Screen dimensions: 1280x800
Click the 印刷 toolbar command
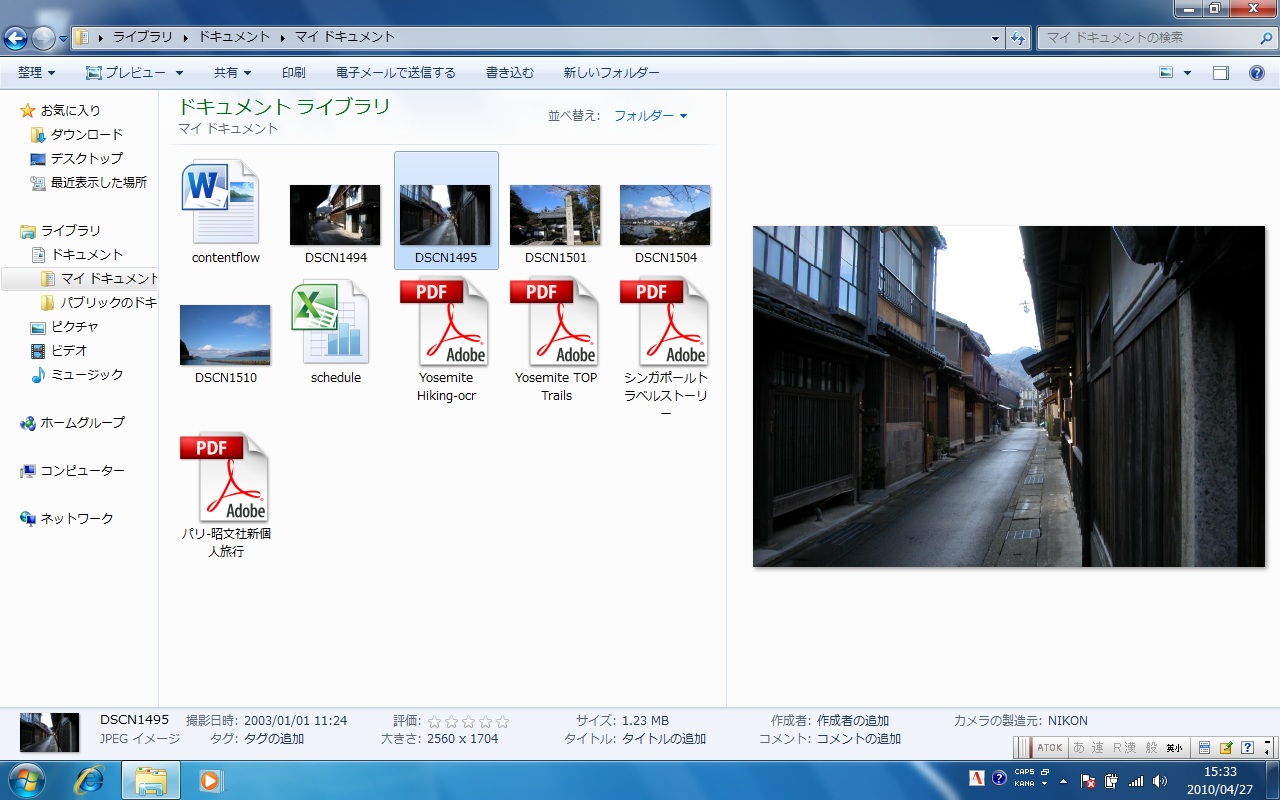click(293, 73)
